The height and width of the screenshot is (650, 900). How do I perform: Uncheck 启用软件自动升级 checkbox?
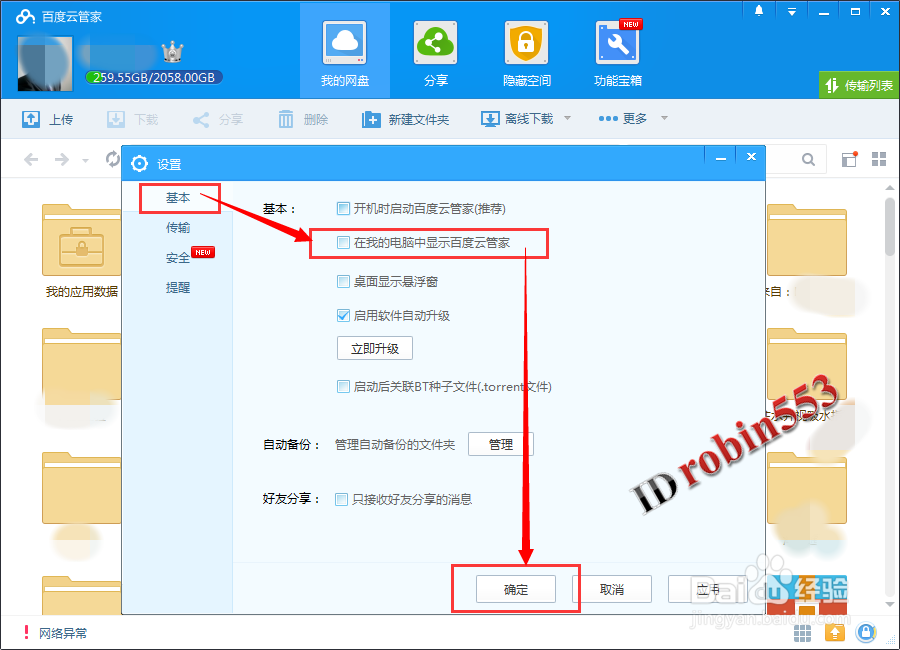343,315
